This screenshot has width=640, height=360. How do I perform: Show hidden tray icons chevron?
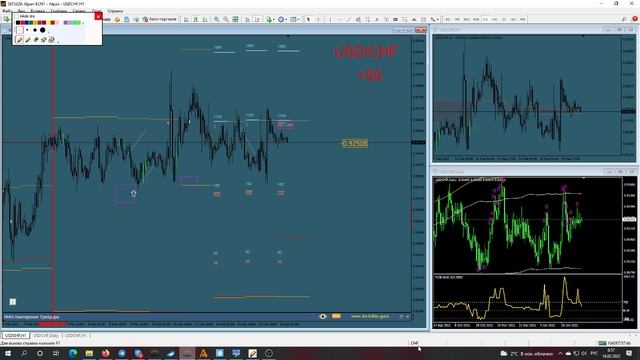coord(560,353)
